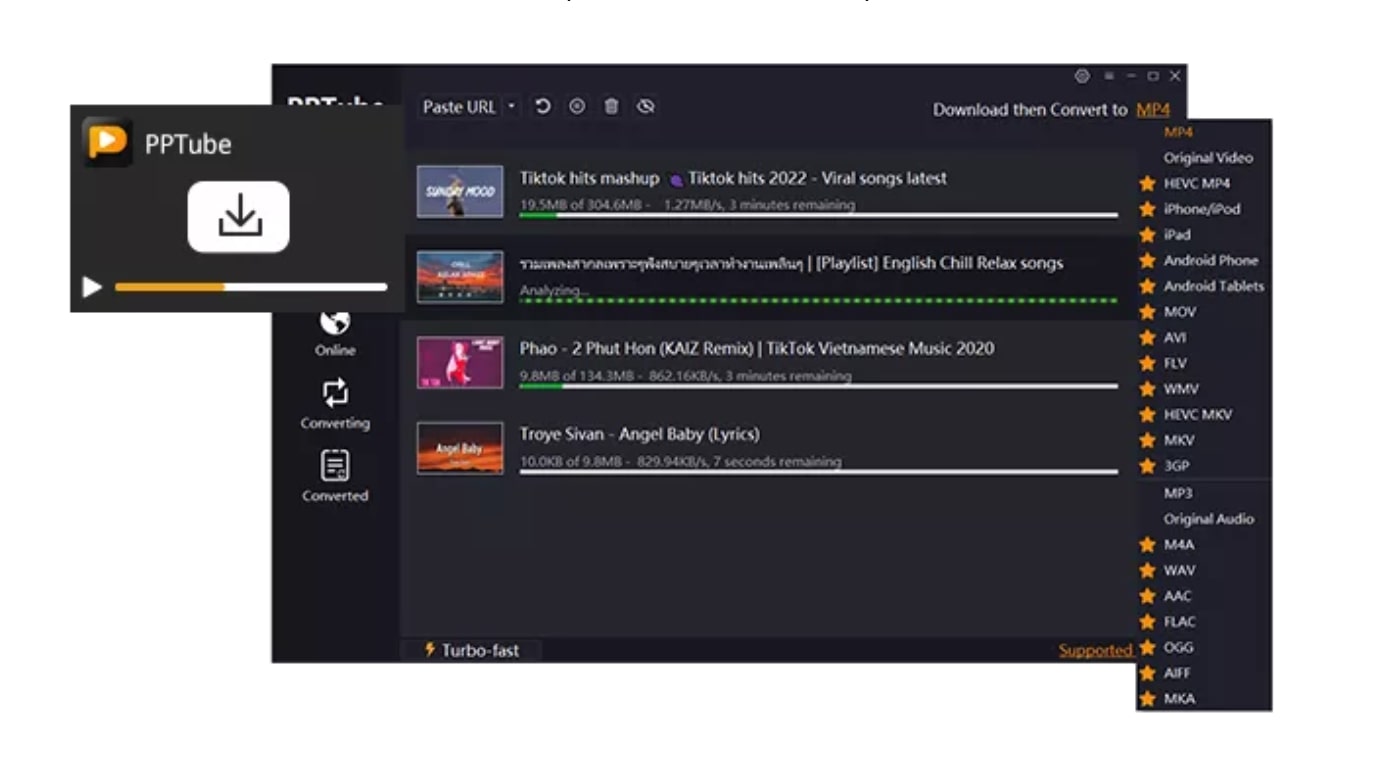Click the Tiktok hits mashup progress bar

(x=815, y=214)
